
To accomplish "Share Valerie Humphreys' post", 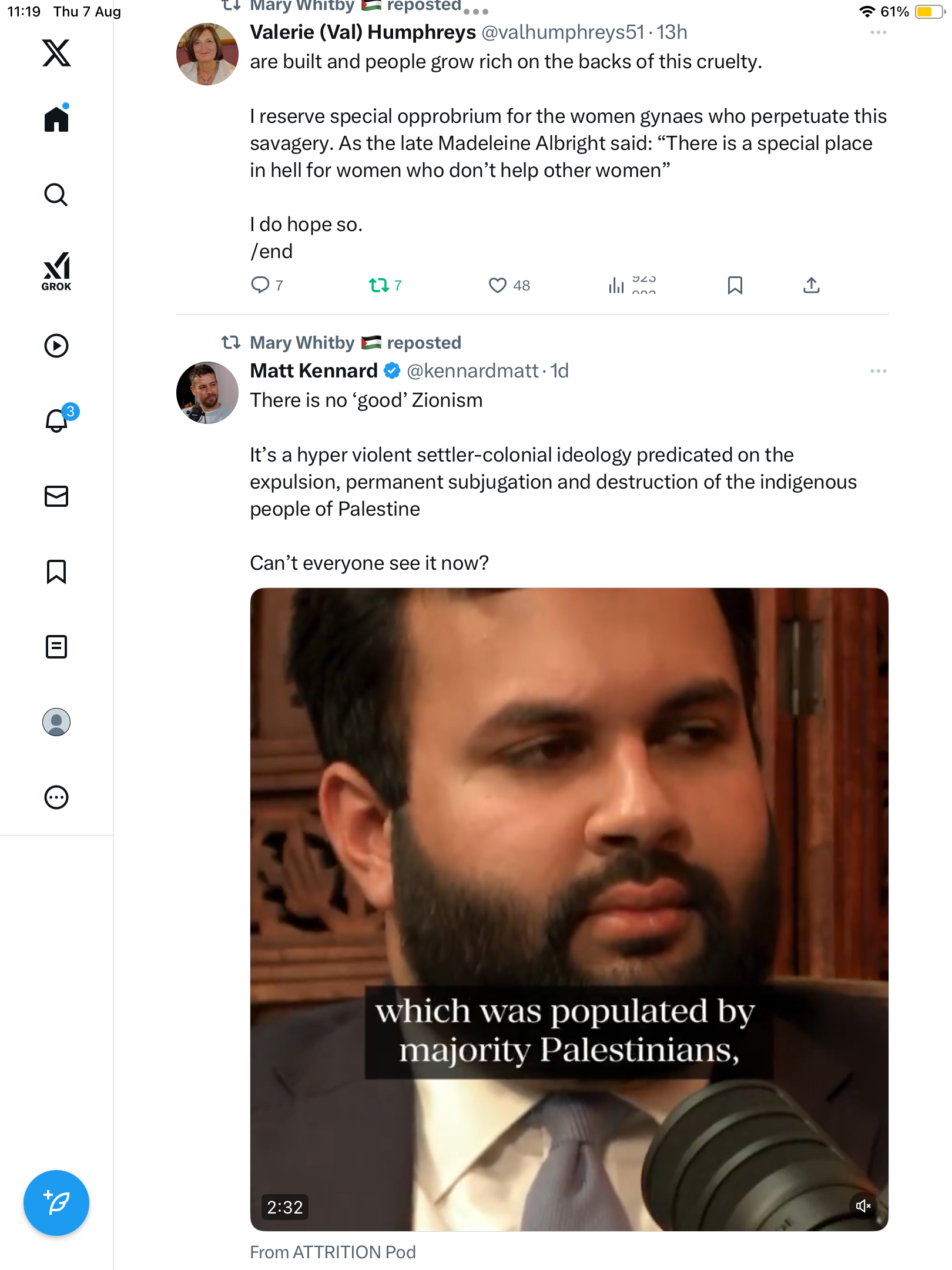I will 811,285.
